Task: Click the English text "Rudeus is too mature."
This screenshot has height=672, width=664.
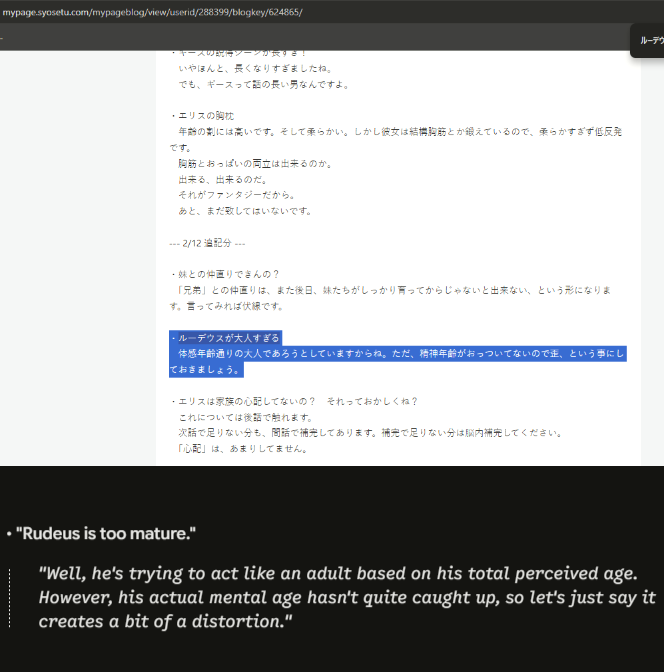Action: point(105,534)
